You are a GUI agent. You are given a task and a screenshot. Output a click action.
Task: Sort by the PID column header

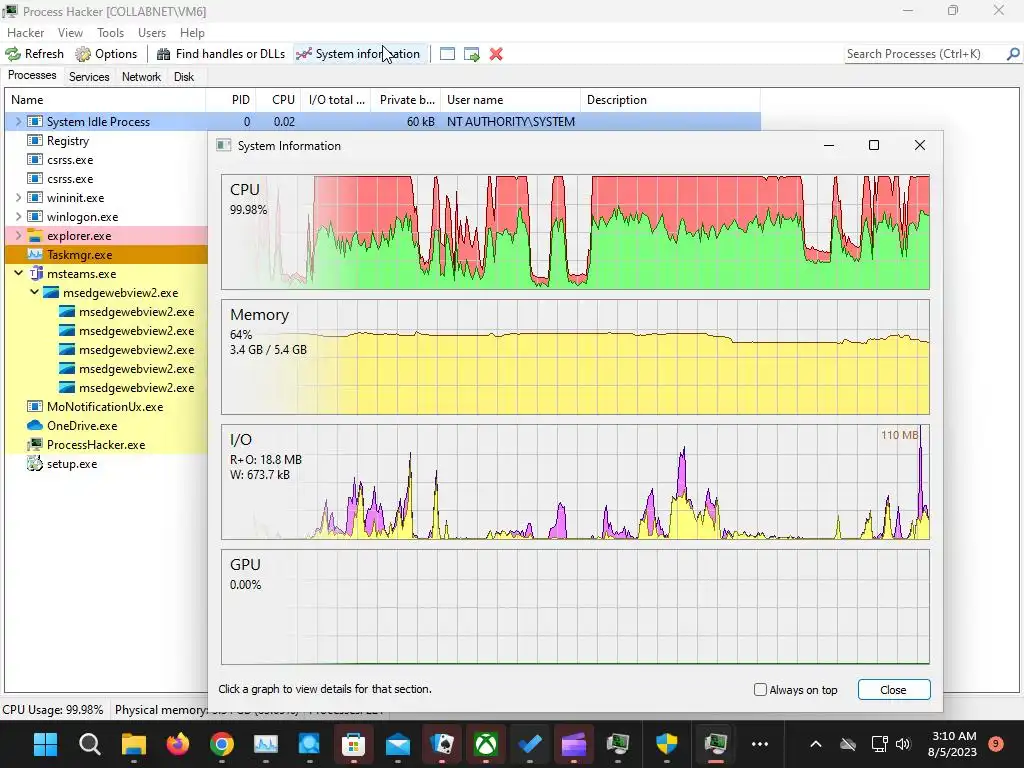point(231,100)
